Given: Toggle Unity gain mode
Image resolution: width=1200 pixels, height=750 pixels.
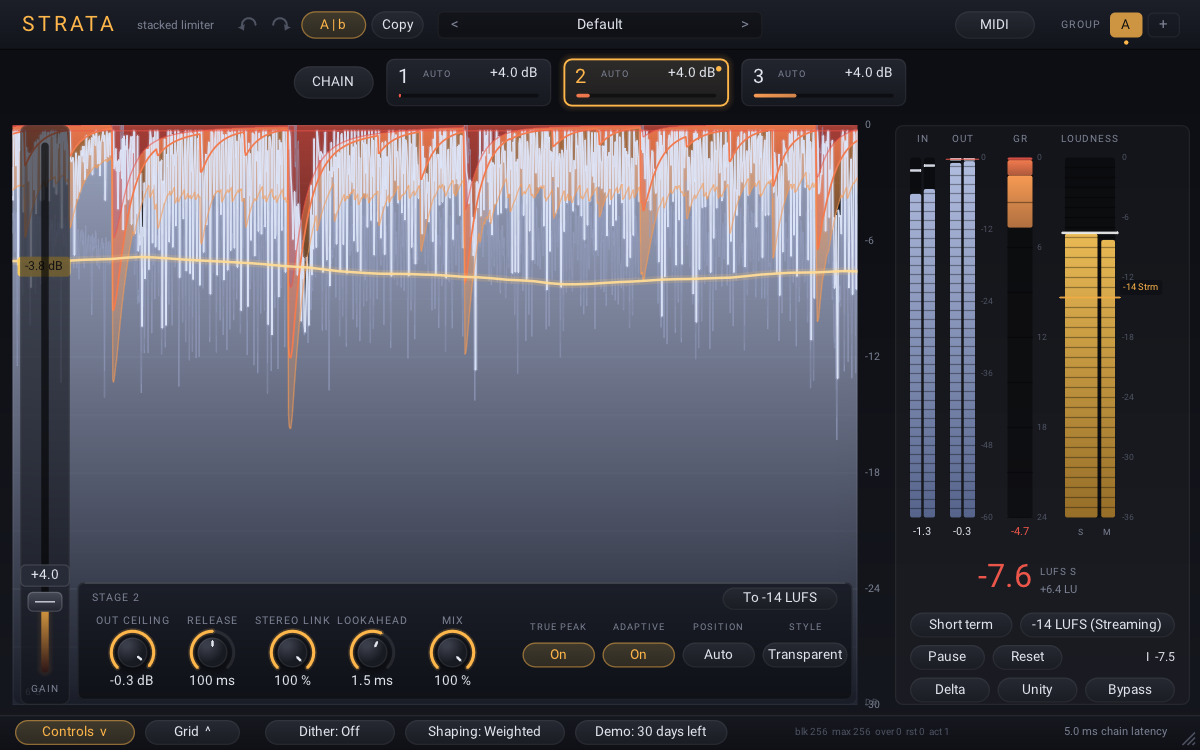Looking at the screenshot, I should coord(1037,689).
